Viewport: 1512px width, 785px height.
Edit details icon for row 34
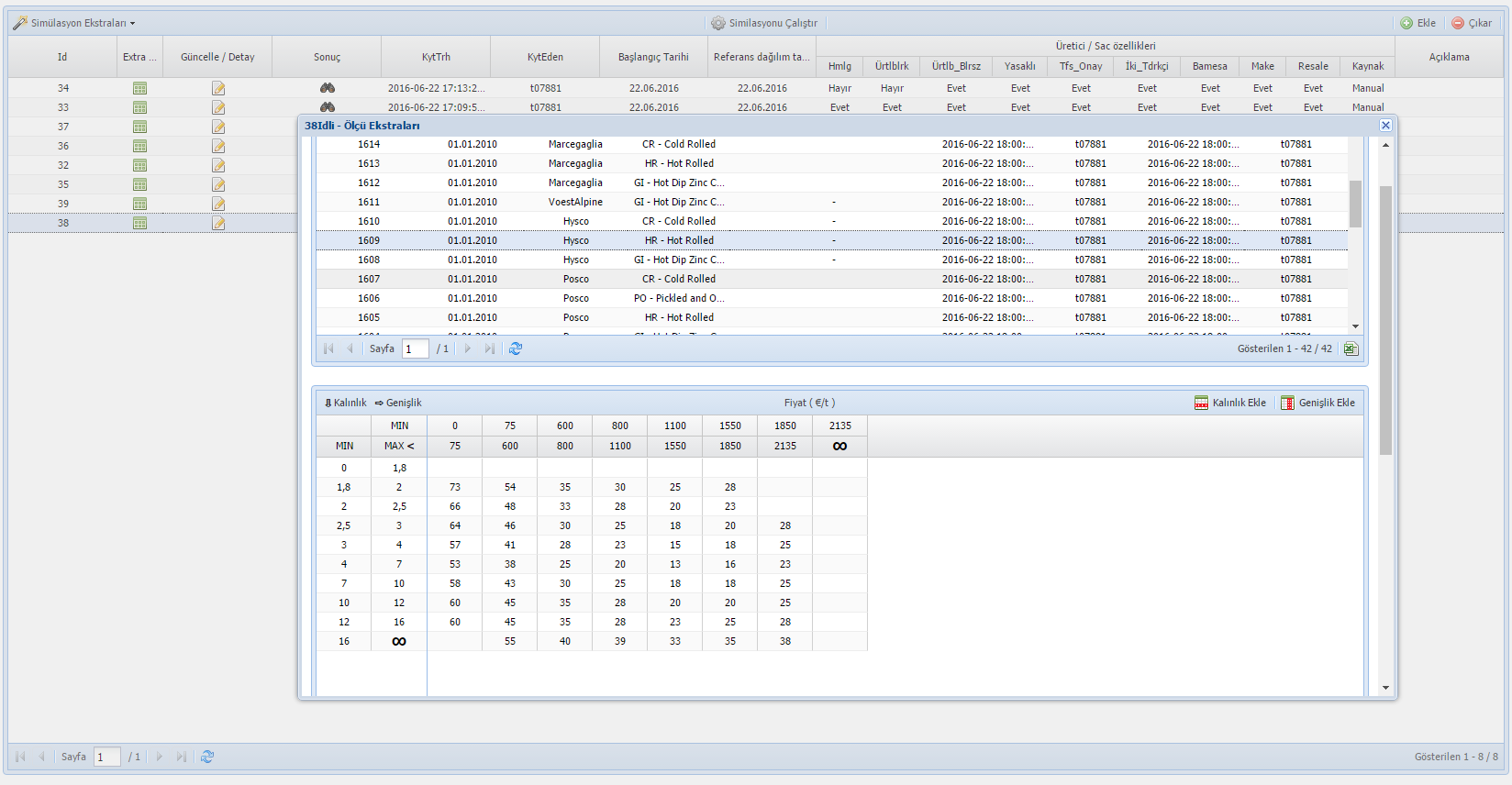click(218, 88)
